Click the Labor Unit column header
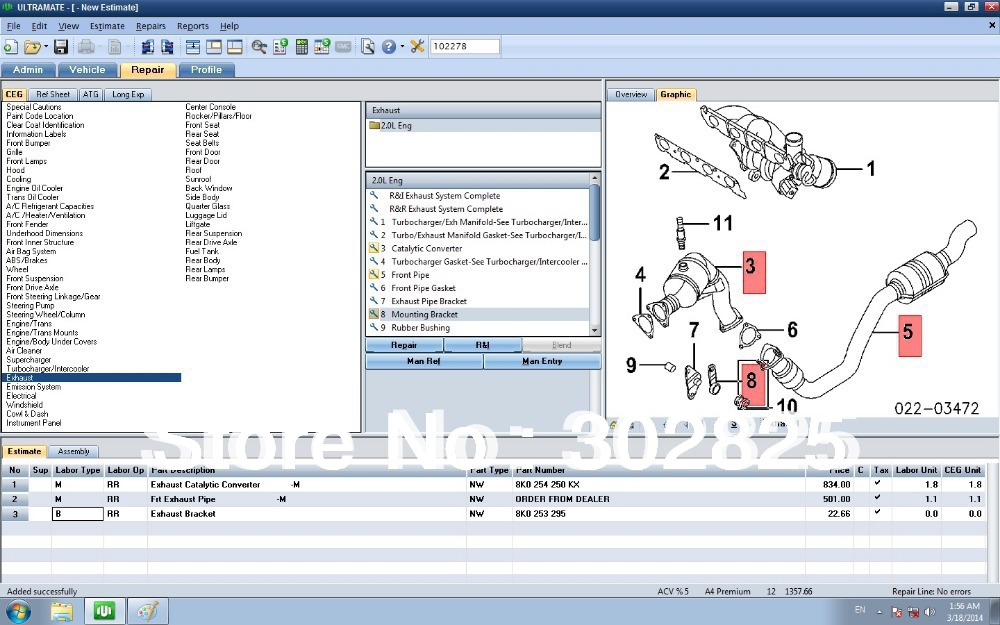 click(916, 470)
